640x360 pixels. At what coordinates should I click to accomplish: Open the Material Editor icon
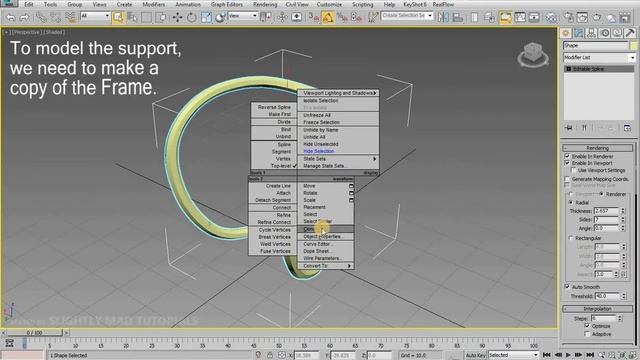[x=551, y=17]
